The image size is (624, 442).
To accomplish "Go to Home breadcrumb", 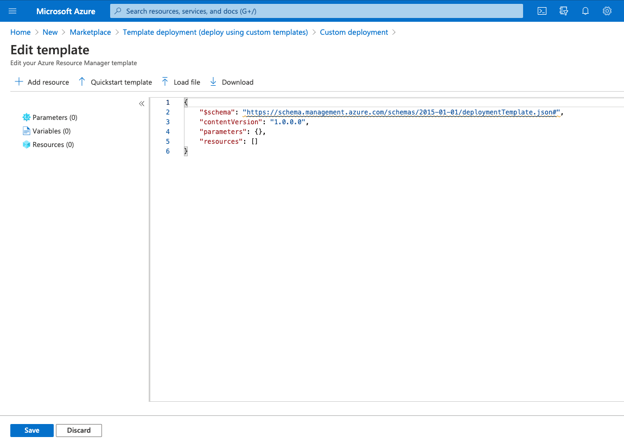I will (x=20, y=32).
